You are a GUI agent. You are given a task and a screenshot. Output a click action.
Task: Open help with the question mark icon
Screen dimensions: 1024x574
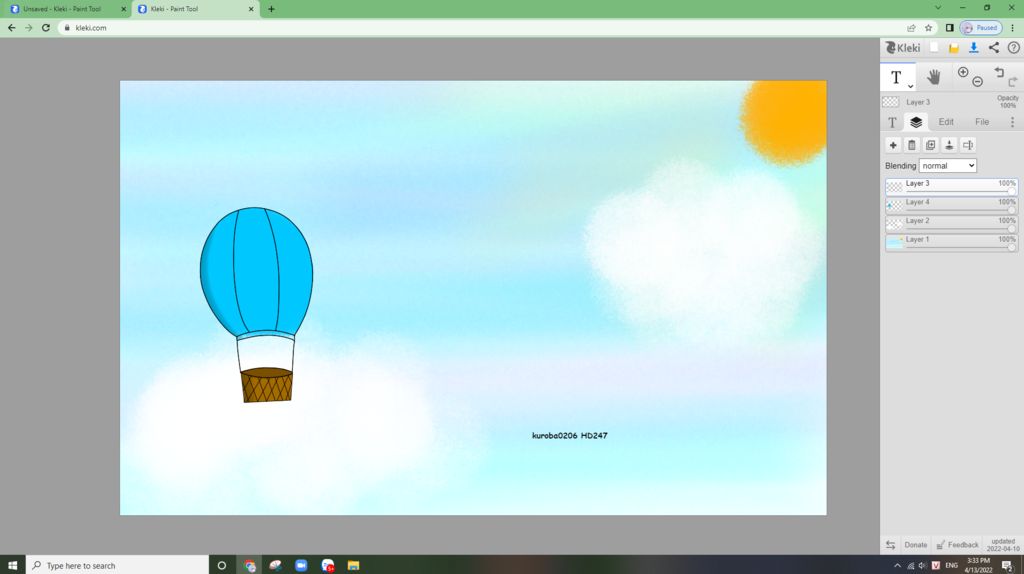point(1013,48)
